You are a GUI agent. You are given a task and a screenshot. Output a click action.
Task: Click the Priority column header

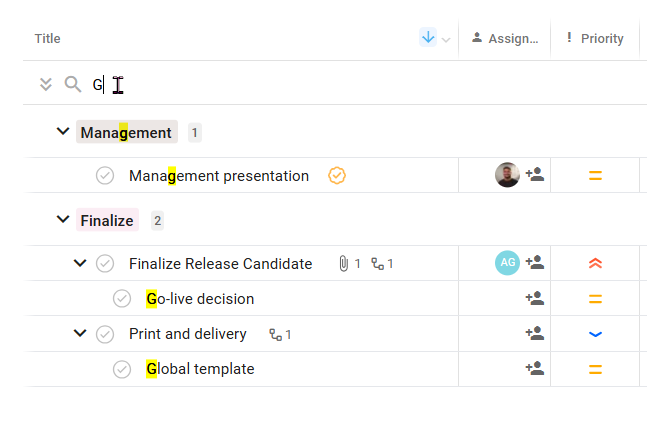tap(595, 39)
